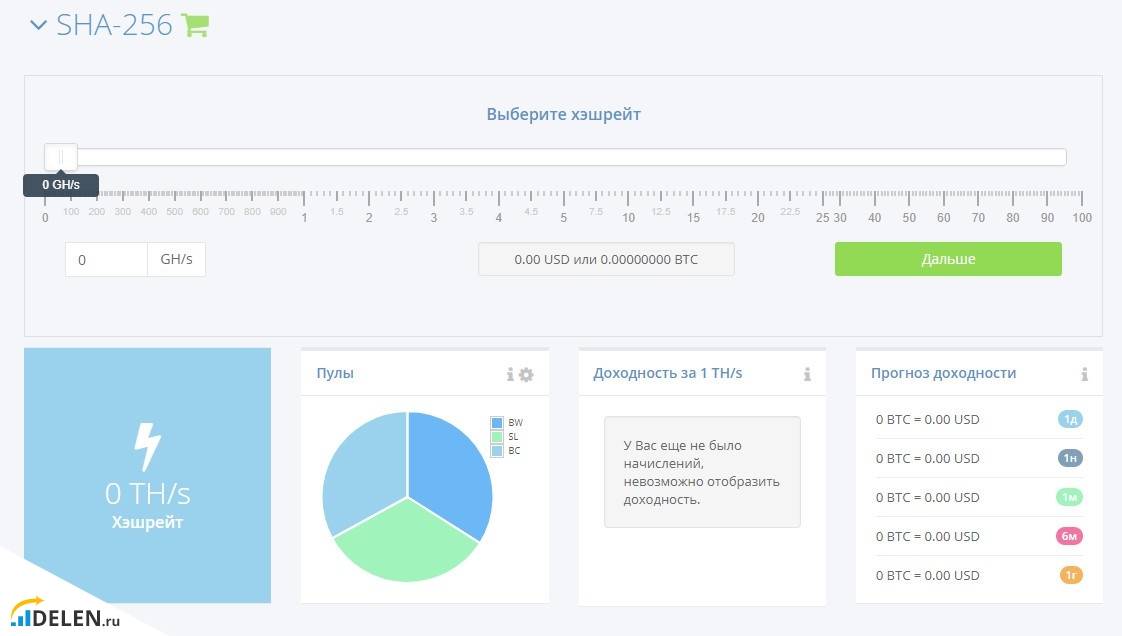The height and width of the screenshot is (636, 1122).
Task: Open the GH/s unit selector
Action: [x=177, y=259]
